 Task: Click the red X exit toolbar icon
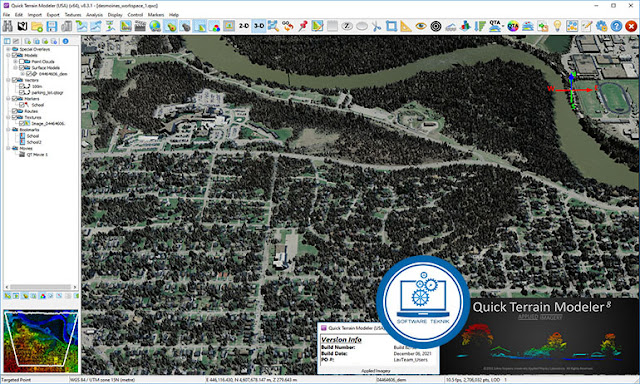pos(631,26)
